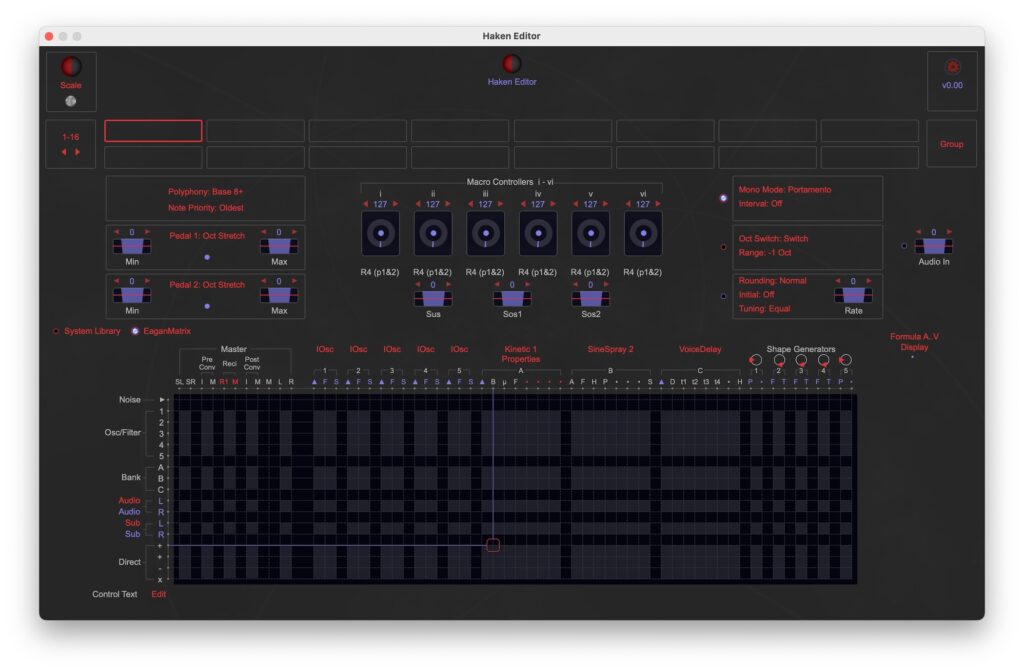The width and height of the screenshot is (1024, 672).
Task: Click the Group button
Action: coord(951,144)
